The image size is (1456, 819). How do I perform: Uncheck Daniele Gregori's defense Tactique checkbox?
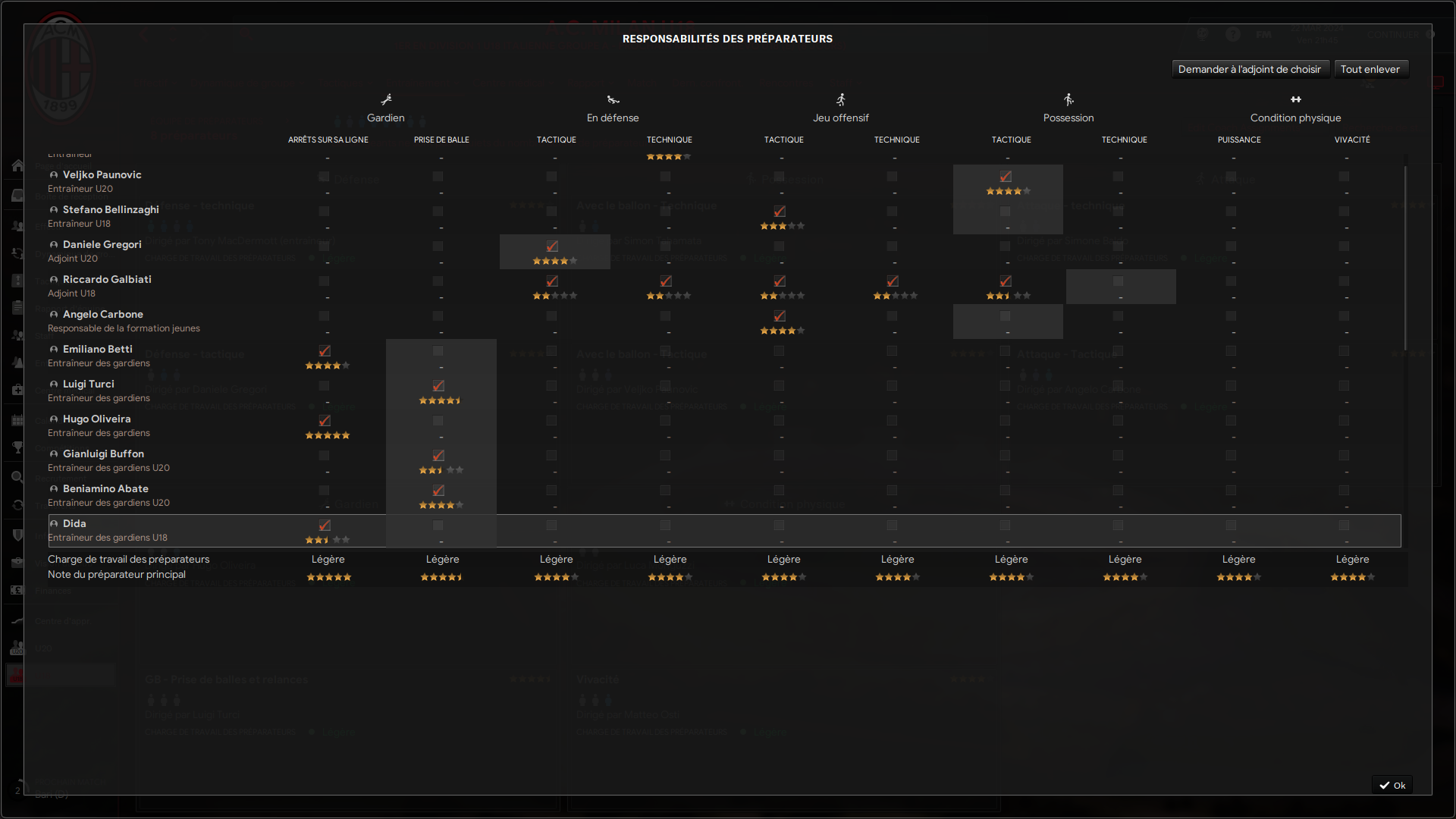pos(552,246)
